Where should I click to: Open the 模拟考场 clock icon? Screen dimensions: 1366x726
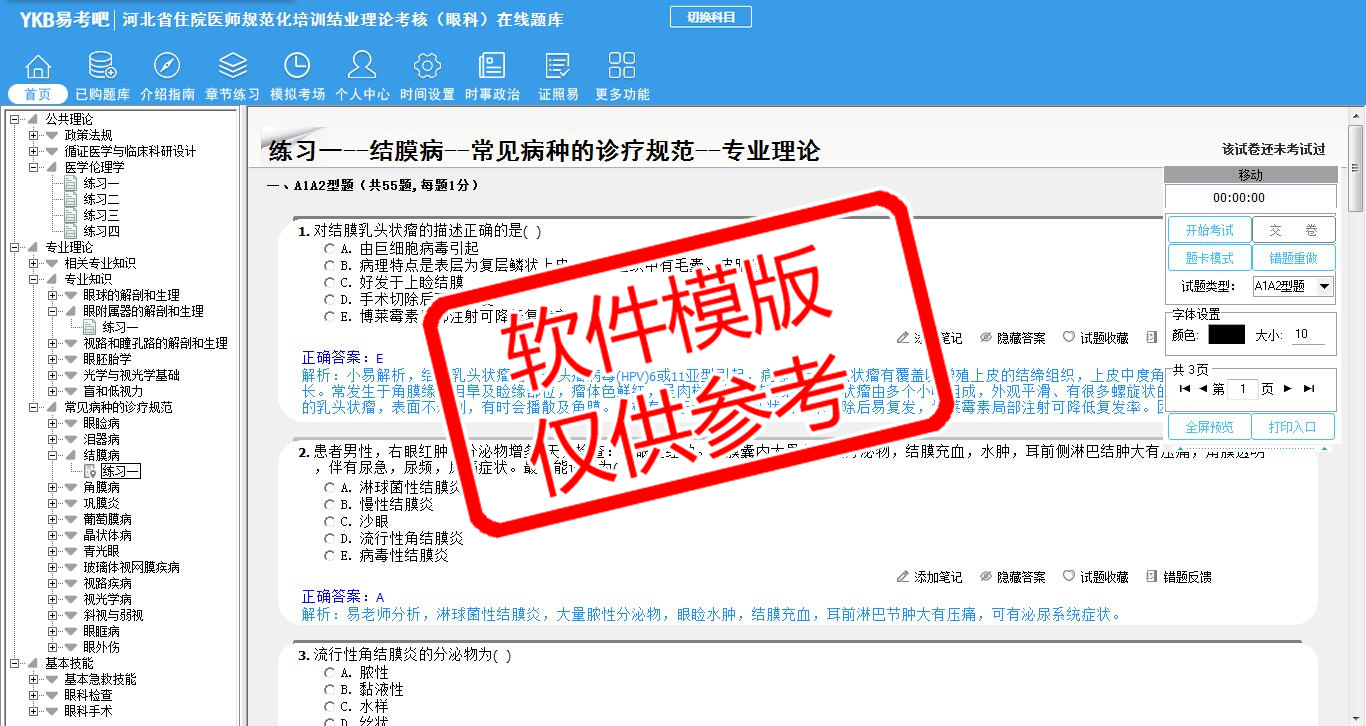pyautogui.click(x=297, y=67)
